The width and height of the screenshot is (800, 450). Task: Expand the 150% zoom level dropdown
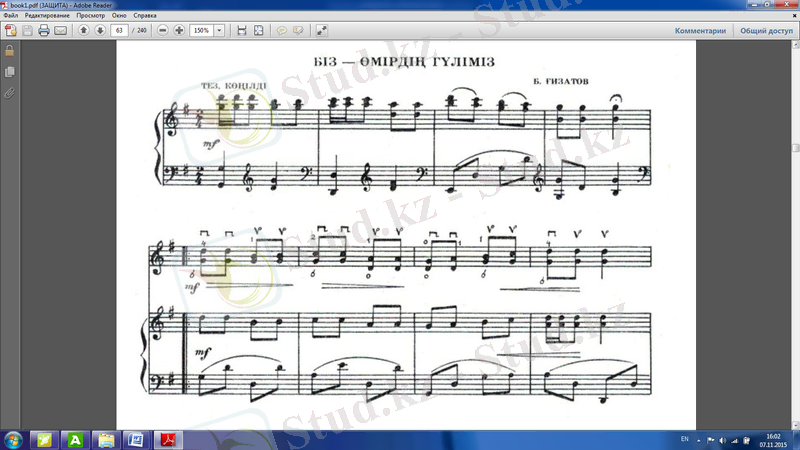coord(219,31)
